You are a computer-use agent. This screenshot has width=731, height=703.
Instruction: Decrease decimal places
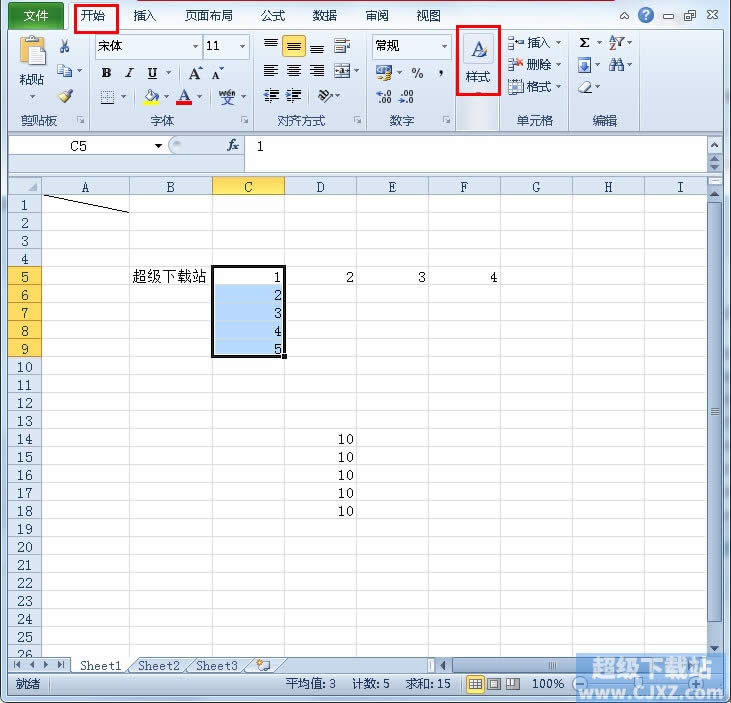pyautogui.click(x=407, y=96)
